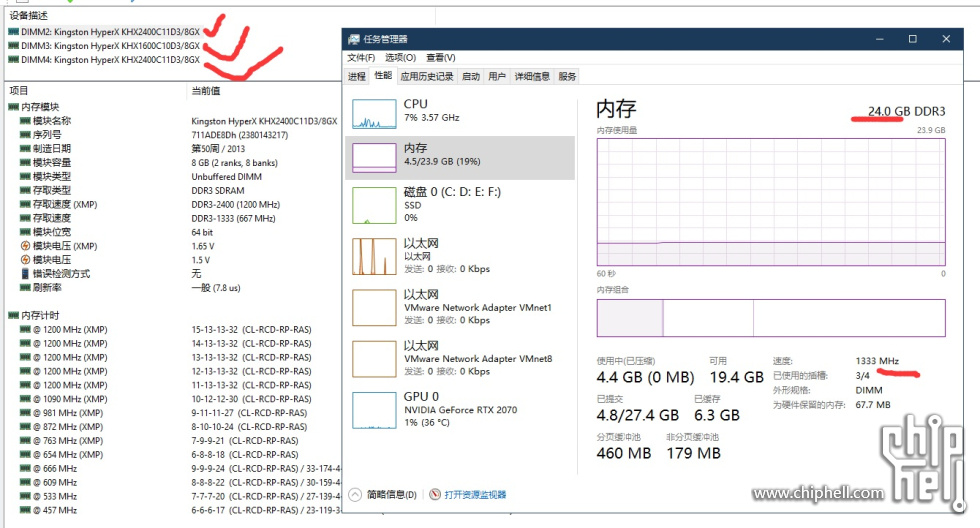980x528 pixels.
Task: Click the 内存组合 composition bar
Action: [771, 318]
